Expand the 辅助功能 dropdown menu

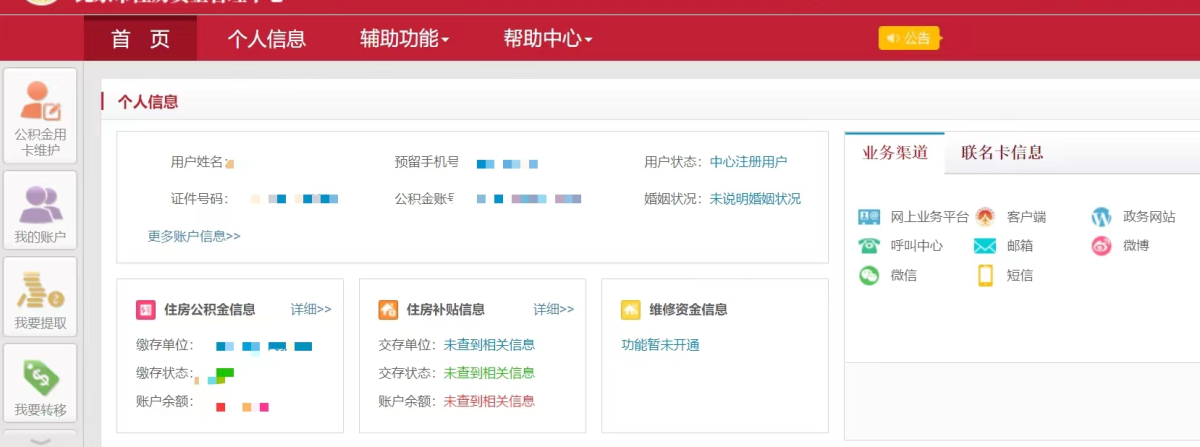404,39
